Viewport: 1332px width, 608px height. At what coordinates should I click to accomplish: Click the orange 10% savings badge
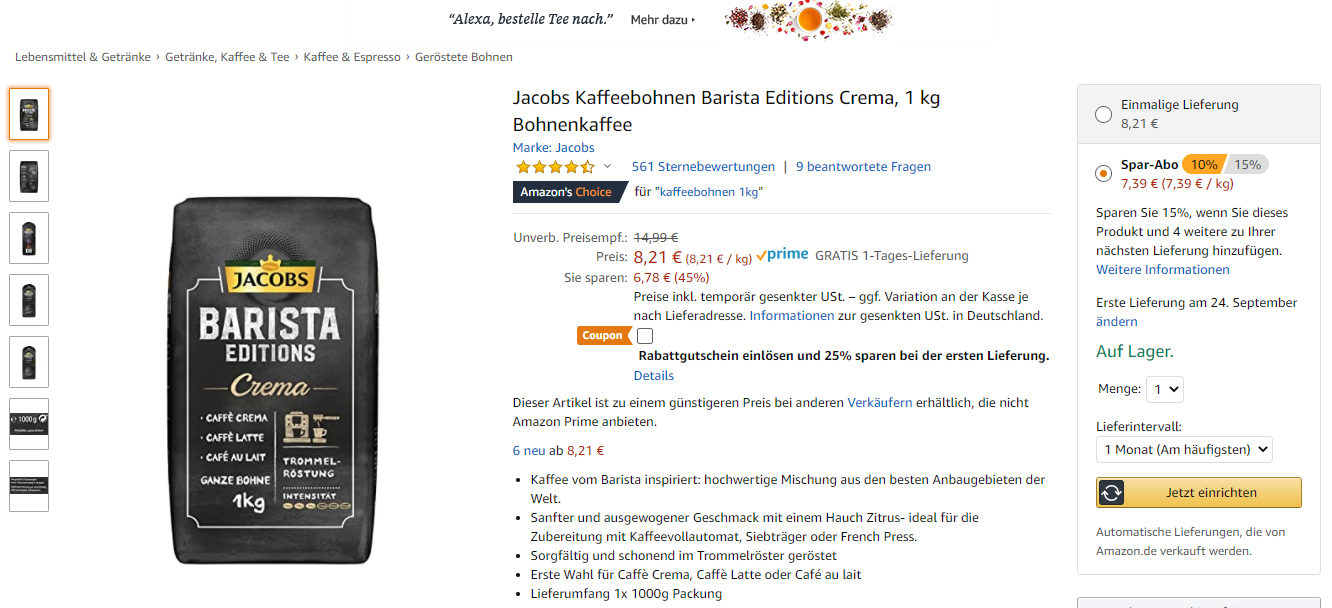pos(1203,165)
